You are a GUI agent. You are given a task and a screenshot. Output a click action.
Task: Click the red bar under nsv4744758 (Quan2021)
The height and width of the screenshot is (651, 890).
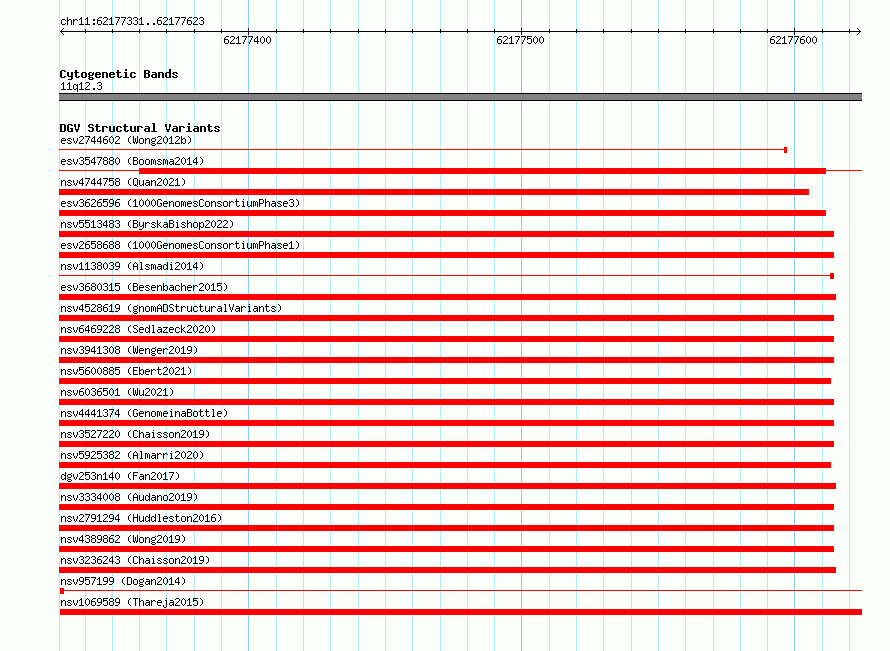[x=434, y=192]
